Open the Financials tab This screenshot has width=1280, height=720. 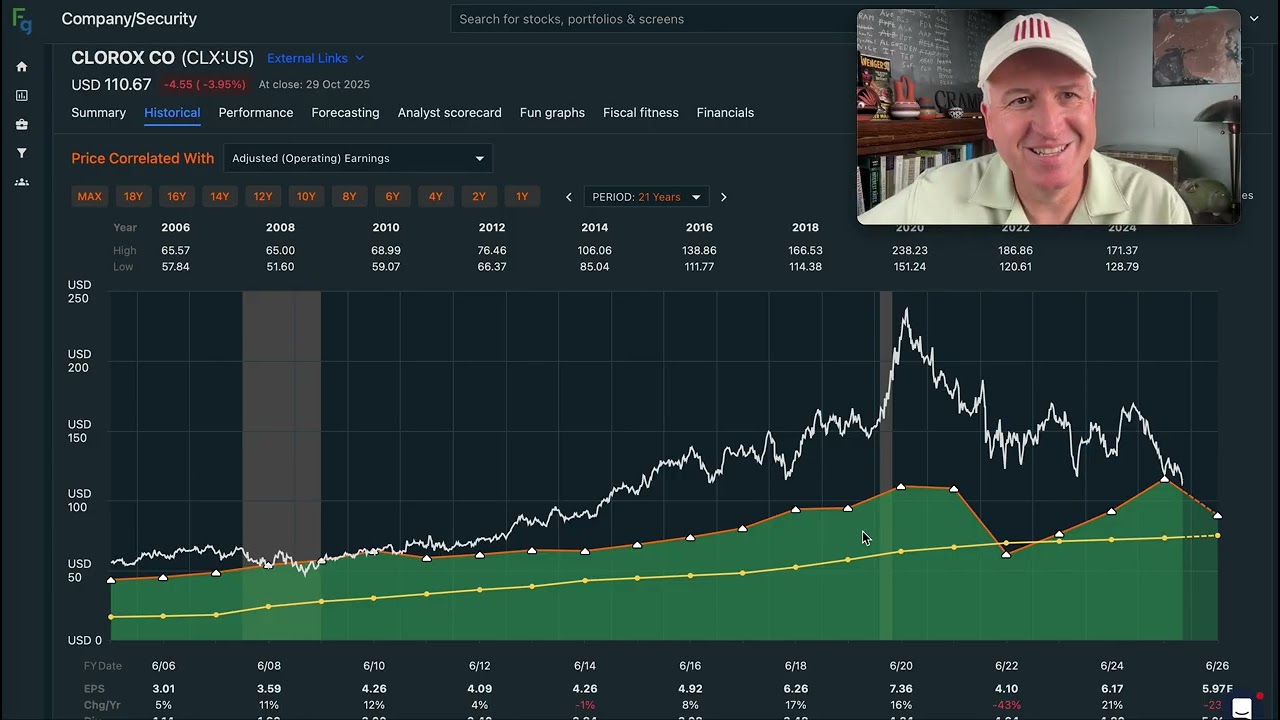tap(725, 113)
